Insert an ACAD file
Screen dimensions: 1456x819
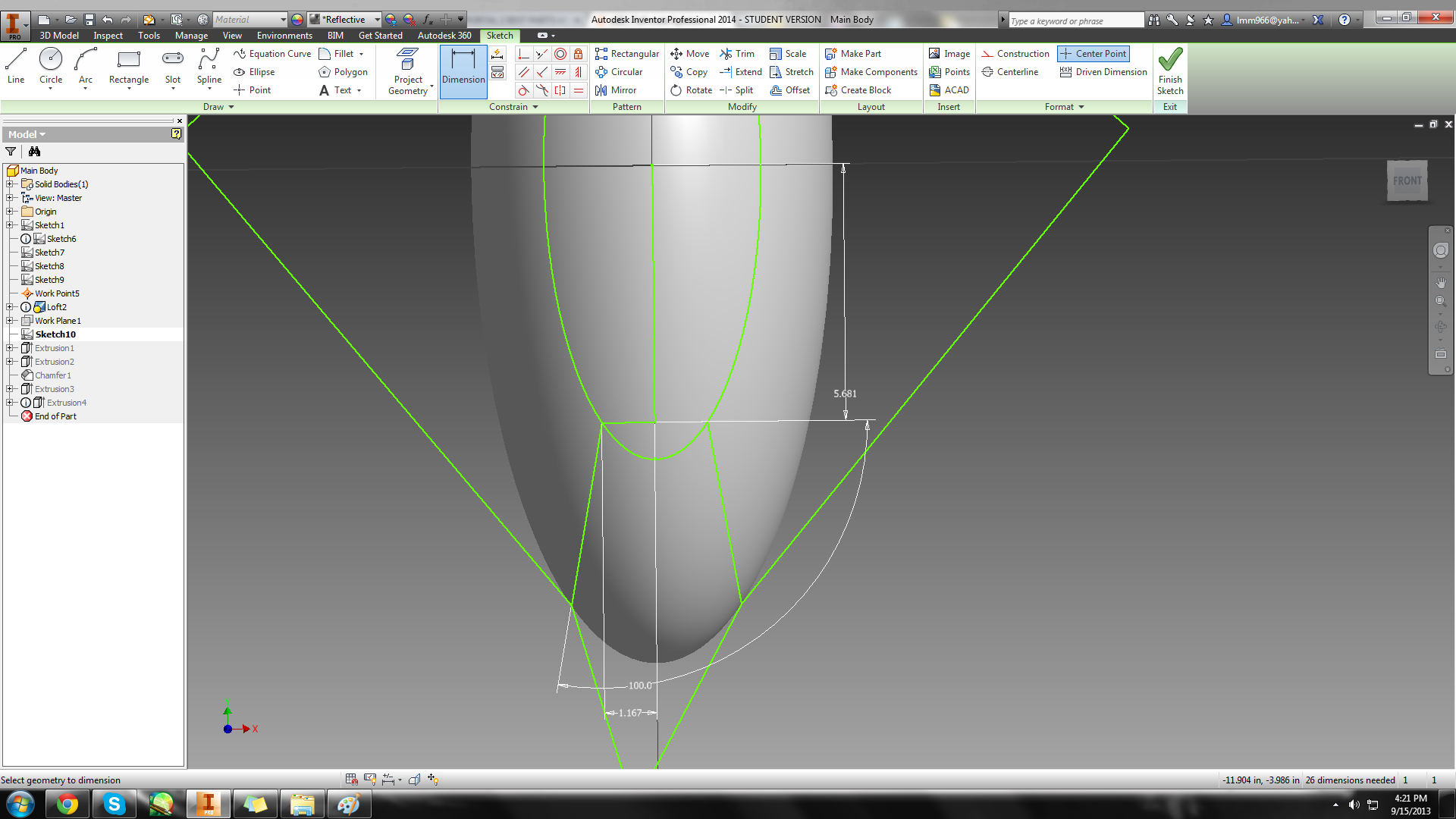[x=949, y=90]
